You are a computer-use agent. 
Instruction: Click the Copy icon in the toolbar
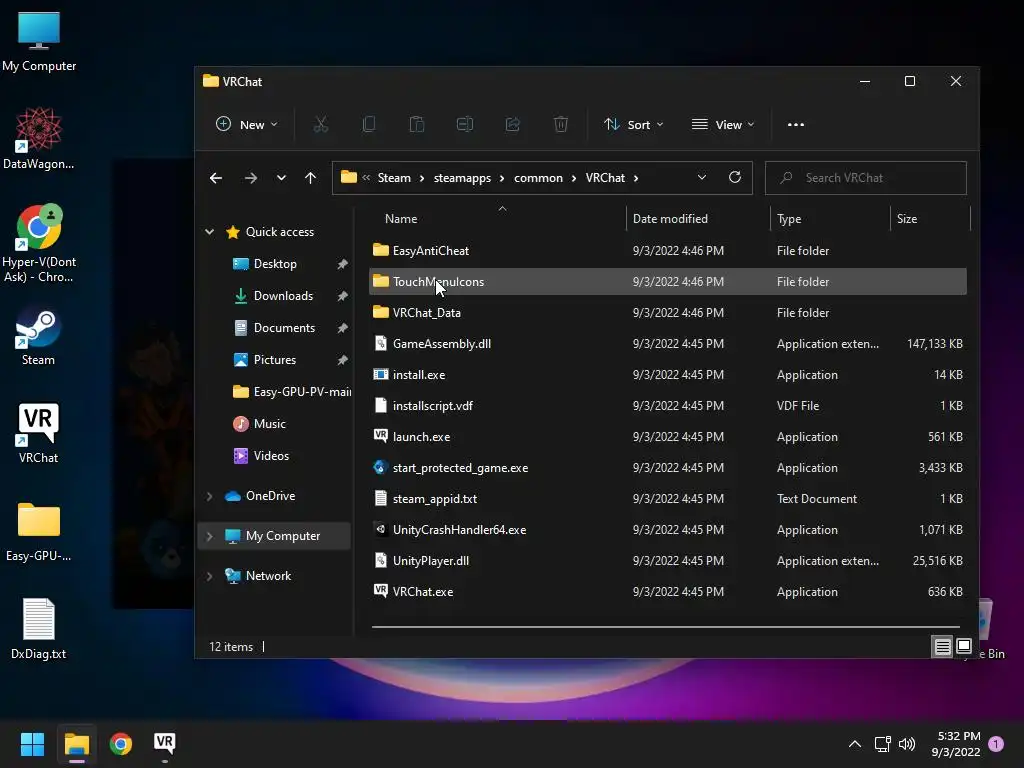pyautogui.click(x=369, y=124)
